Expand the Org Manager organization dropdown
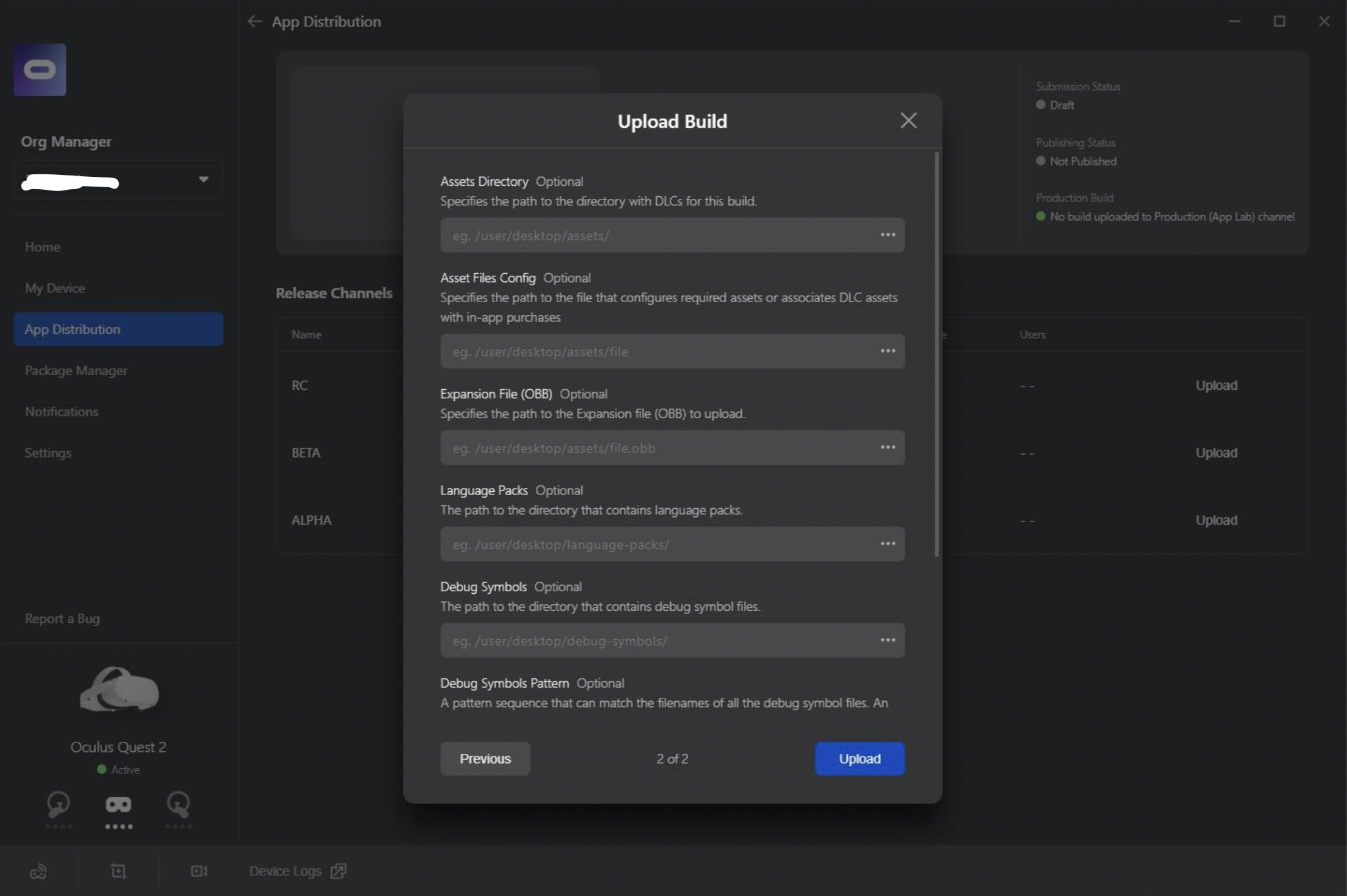Viewport: 1347px width, 896px height. pyautogui.click(x=203, y=179)
